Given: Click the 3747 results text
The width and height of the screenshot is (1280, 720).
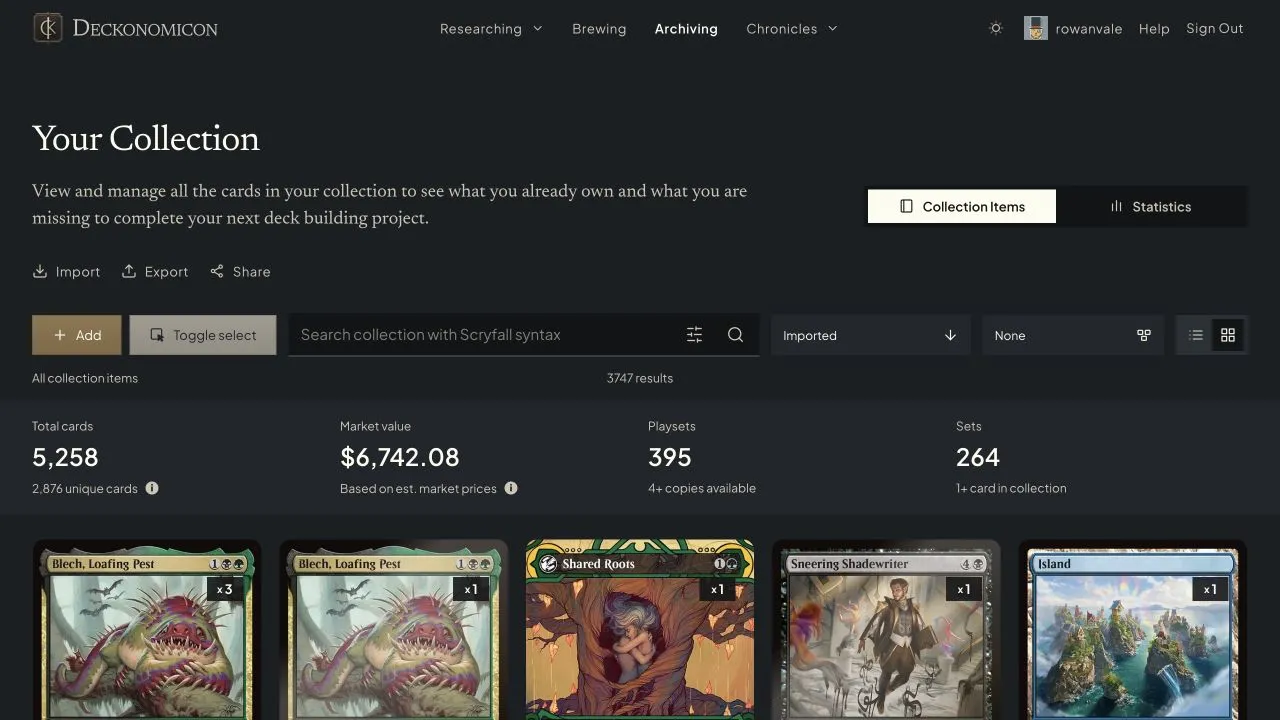Looking at the screenshot, I should click(x=640, y=378).
